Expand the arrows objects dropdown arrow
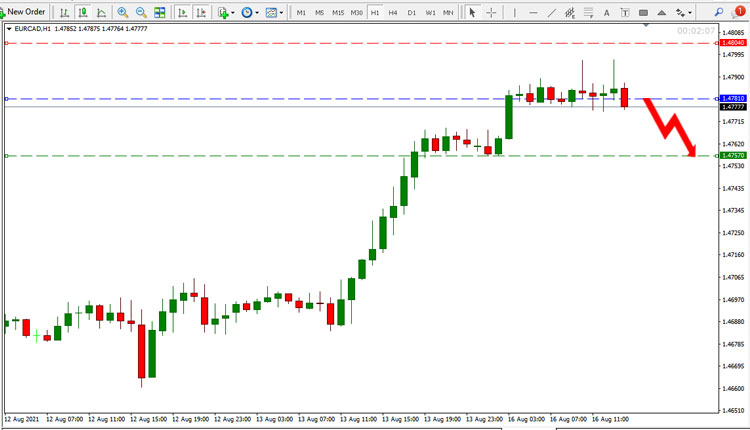Image resolution: width=750 pixels, height=430 pixels. (x=690, y=13)
